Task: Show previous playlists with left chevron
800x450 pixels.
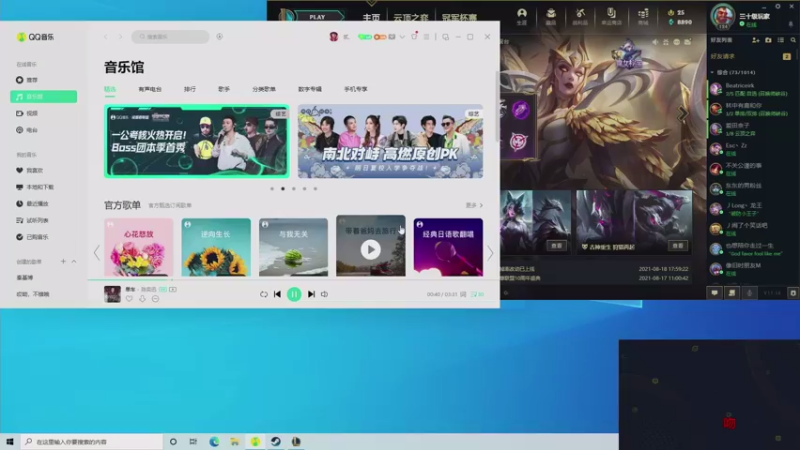Action: [97, 253]
